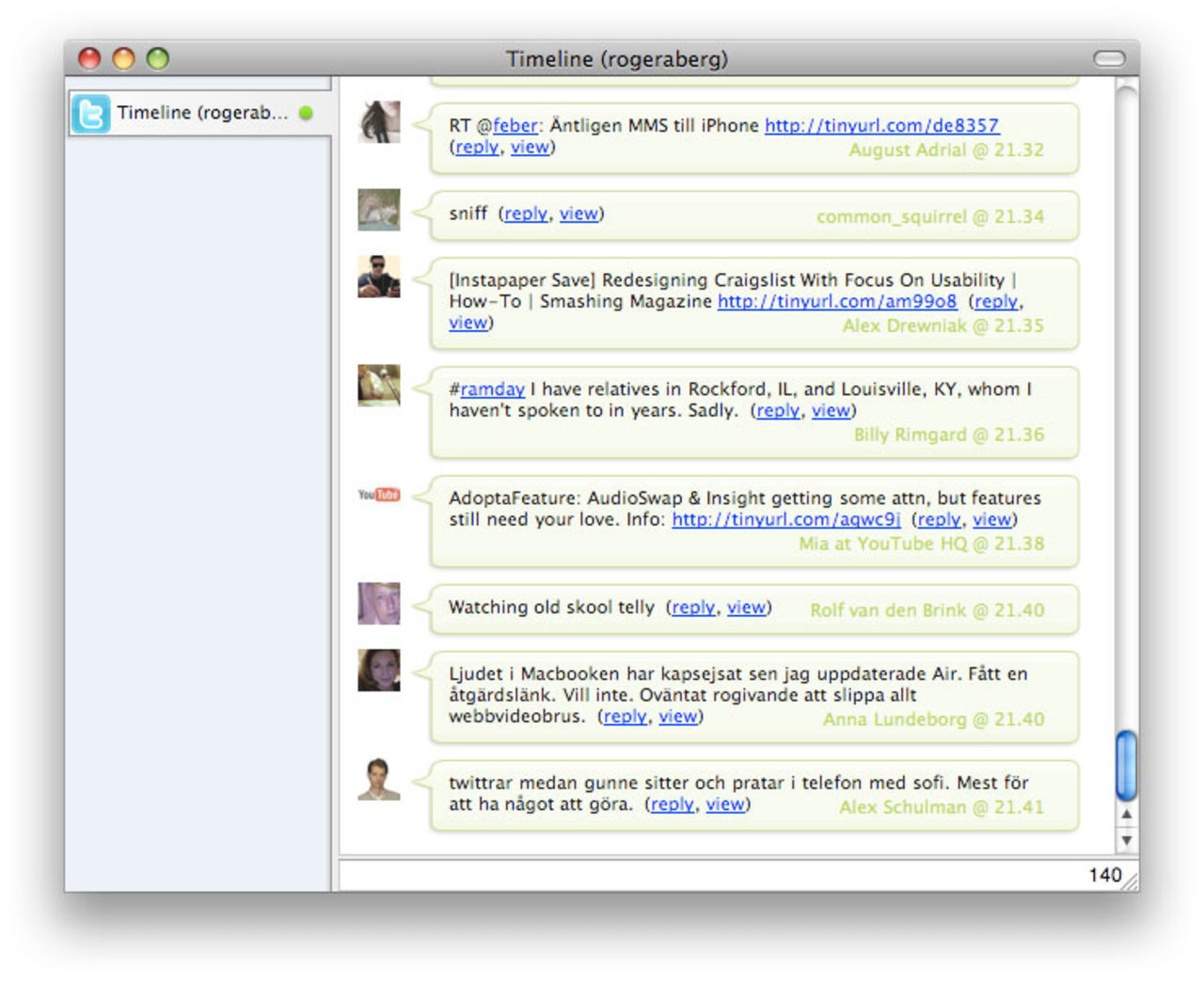The image size is (1204, 981).
Task: Reply to the 'sniff' tweet
Action: click(525, 214)
